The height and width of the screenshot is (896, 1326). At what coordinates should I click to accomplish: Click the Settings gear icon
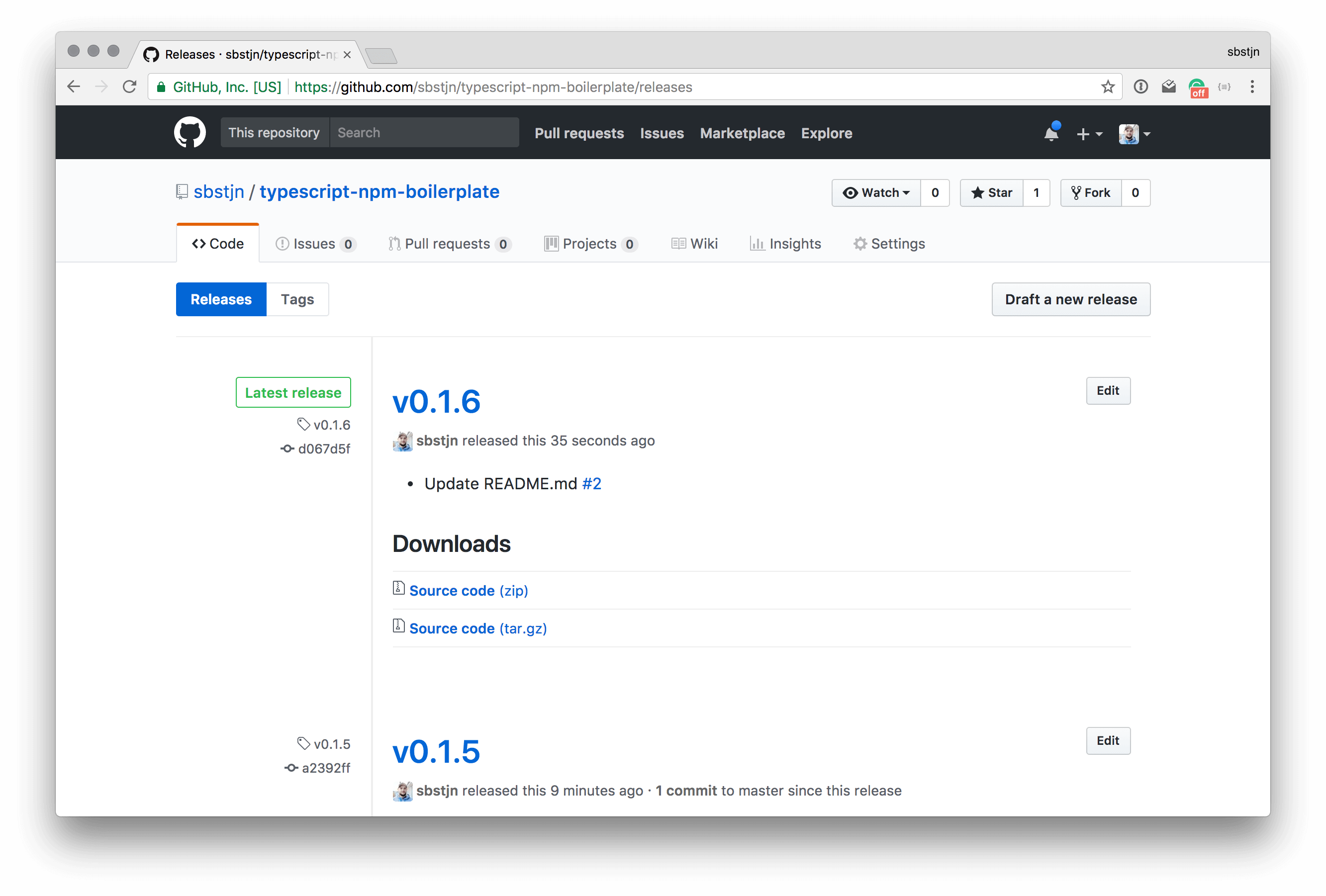point(858,243)
